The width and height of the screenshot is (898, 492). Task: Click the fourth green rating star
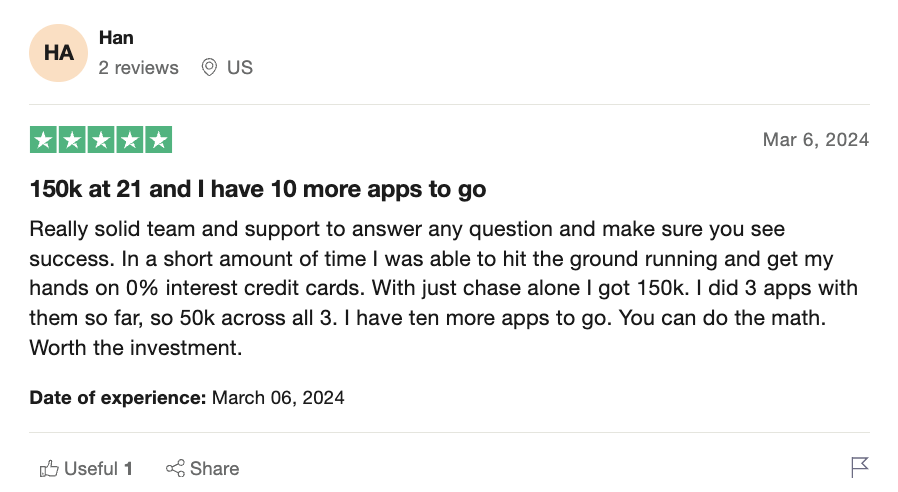(130, 140)
